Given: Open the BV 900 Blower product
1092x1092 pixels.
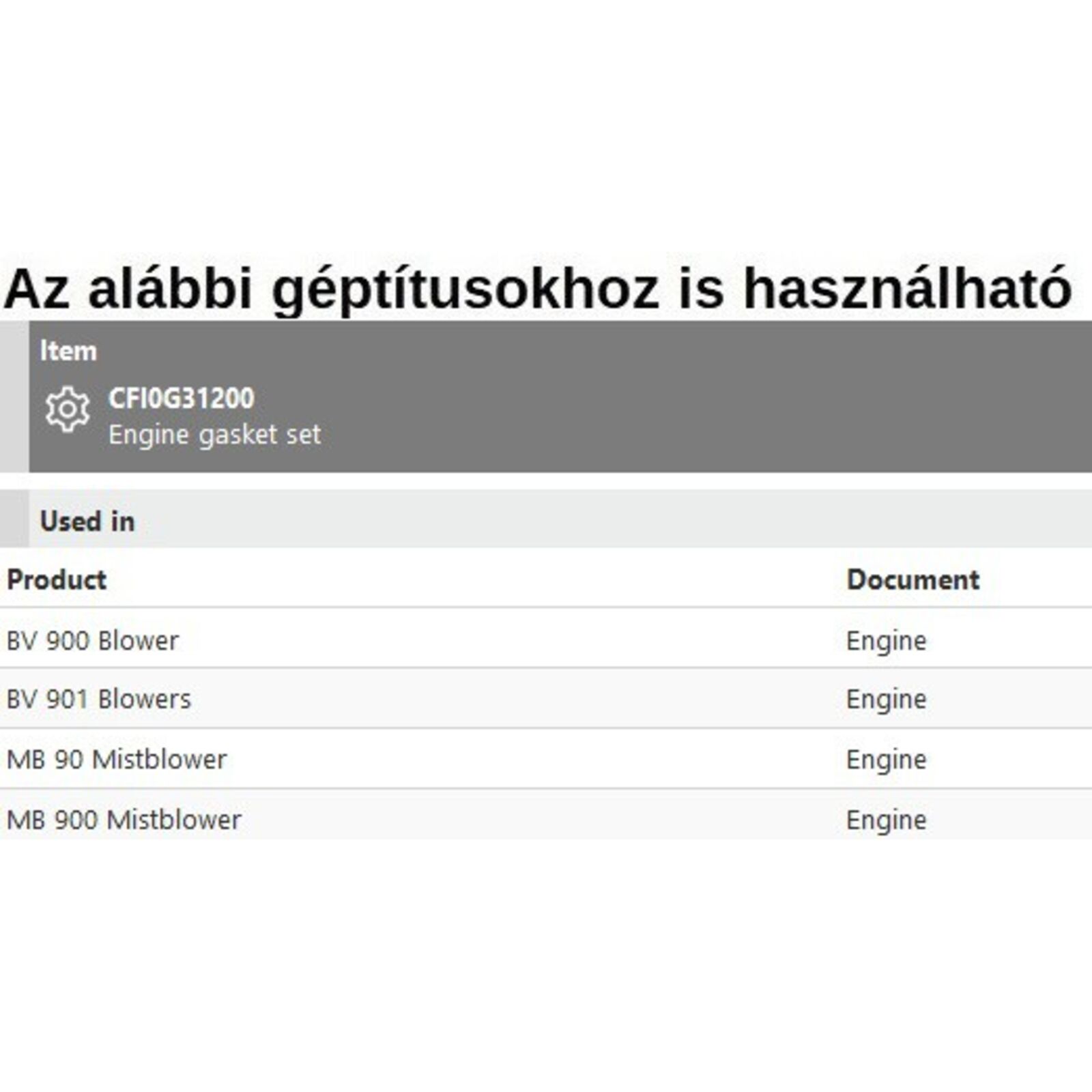Looking at the screenshot, I should 93,641.
